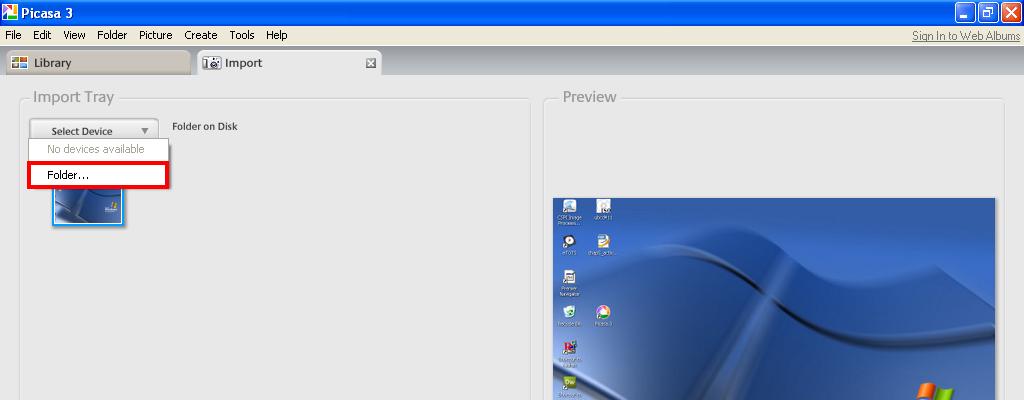Click the Picasa logo in the title bar
This screenshot has width=1024, height=400.
click(x=11, y=12)
